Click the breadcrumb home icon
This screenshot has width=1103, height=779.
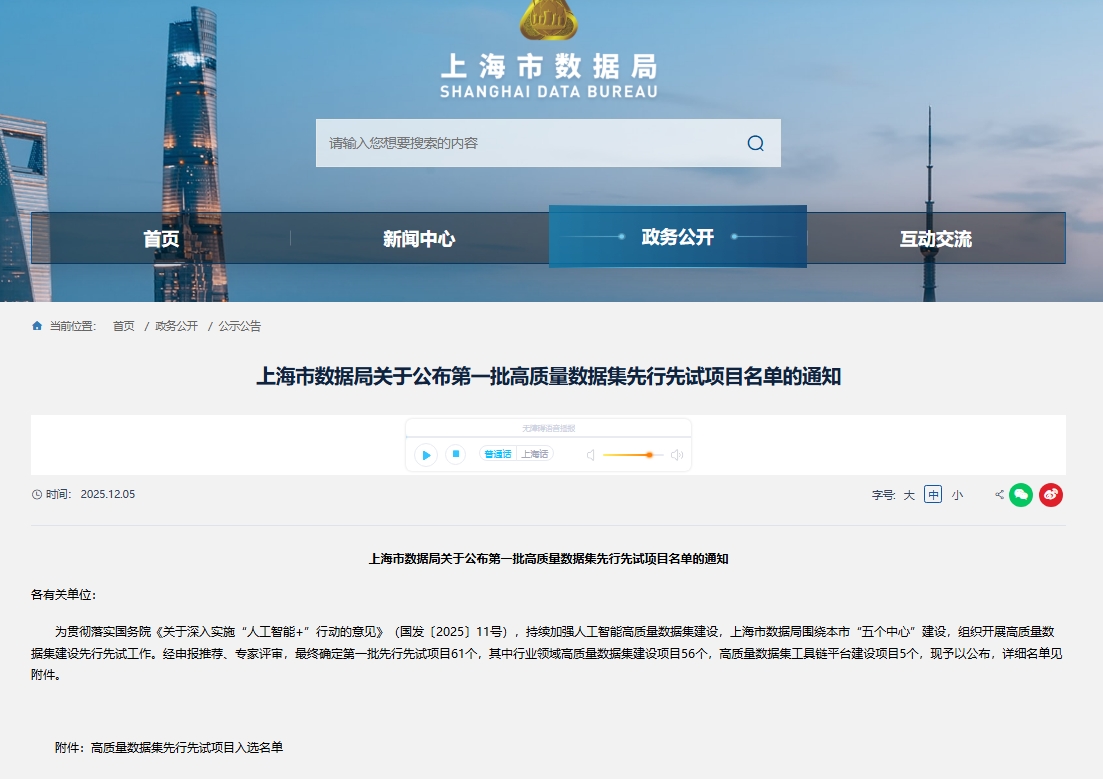coord(37,326)
